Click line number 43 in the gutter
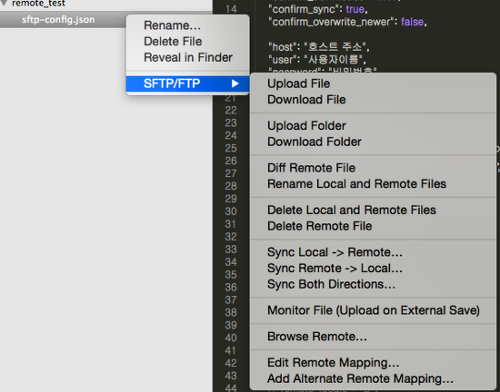This screenshot has width=500, height=392. (x=231, y=376)
